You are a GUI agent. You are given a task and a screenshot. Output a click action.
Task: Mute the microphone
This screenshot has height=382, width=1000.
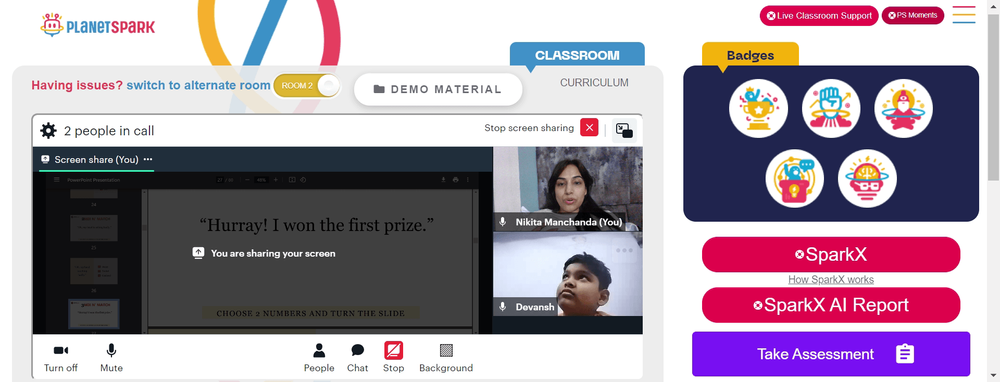(111, 358)
